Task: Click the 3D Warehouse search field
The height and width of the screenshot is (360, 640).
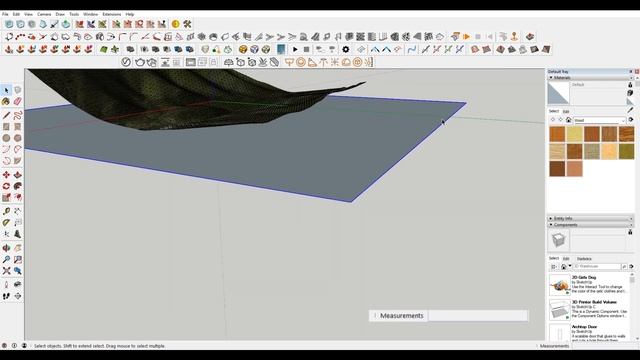Action: coord(597,267)
